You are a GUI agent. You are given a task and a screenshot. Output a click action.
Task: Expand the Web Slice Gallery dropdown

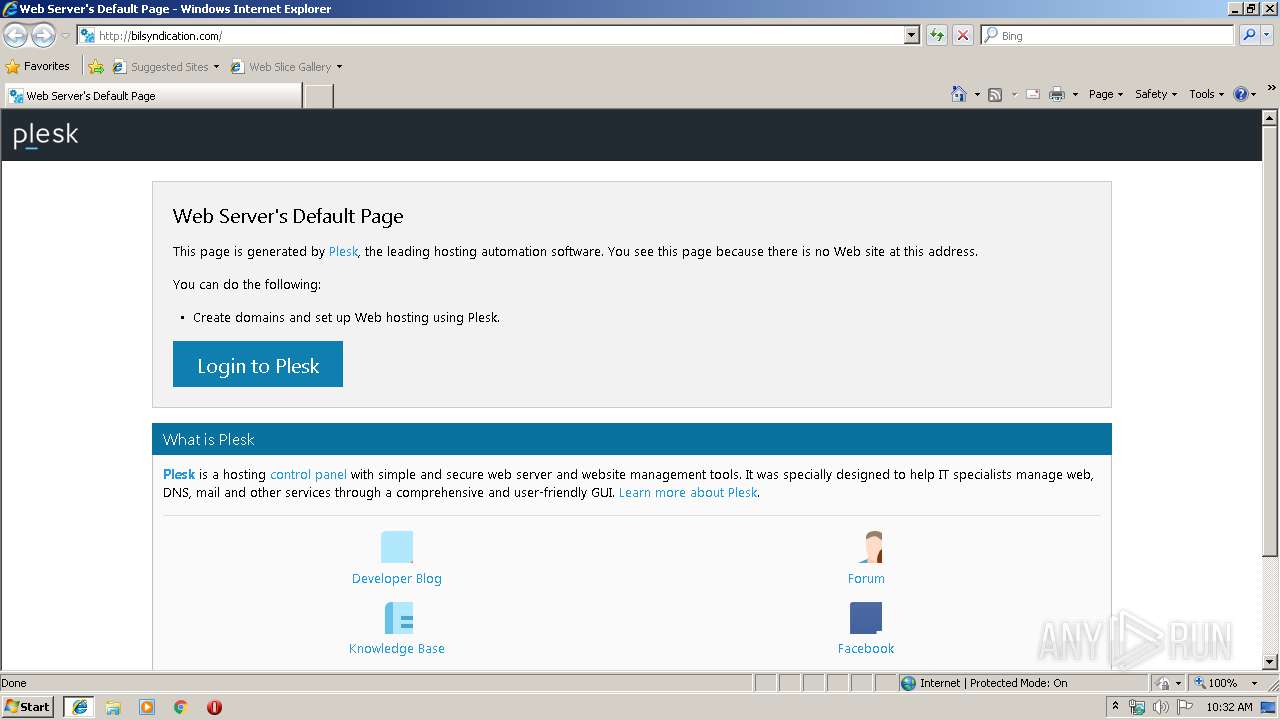(339, 67)
